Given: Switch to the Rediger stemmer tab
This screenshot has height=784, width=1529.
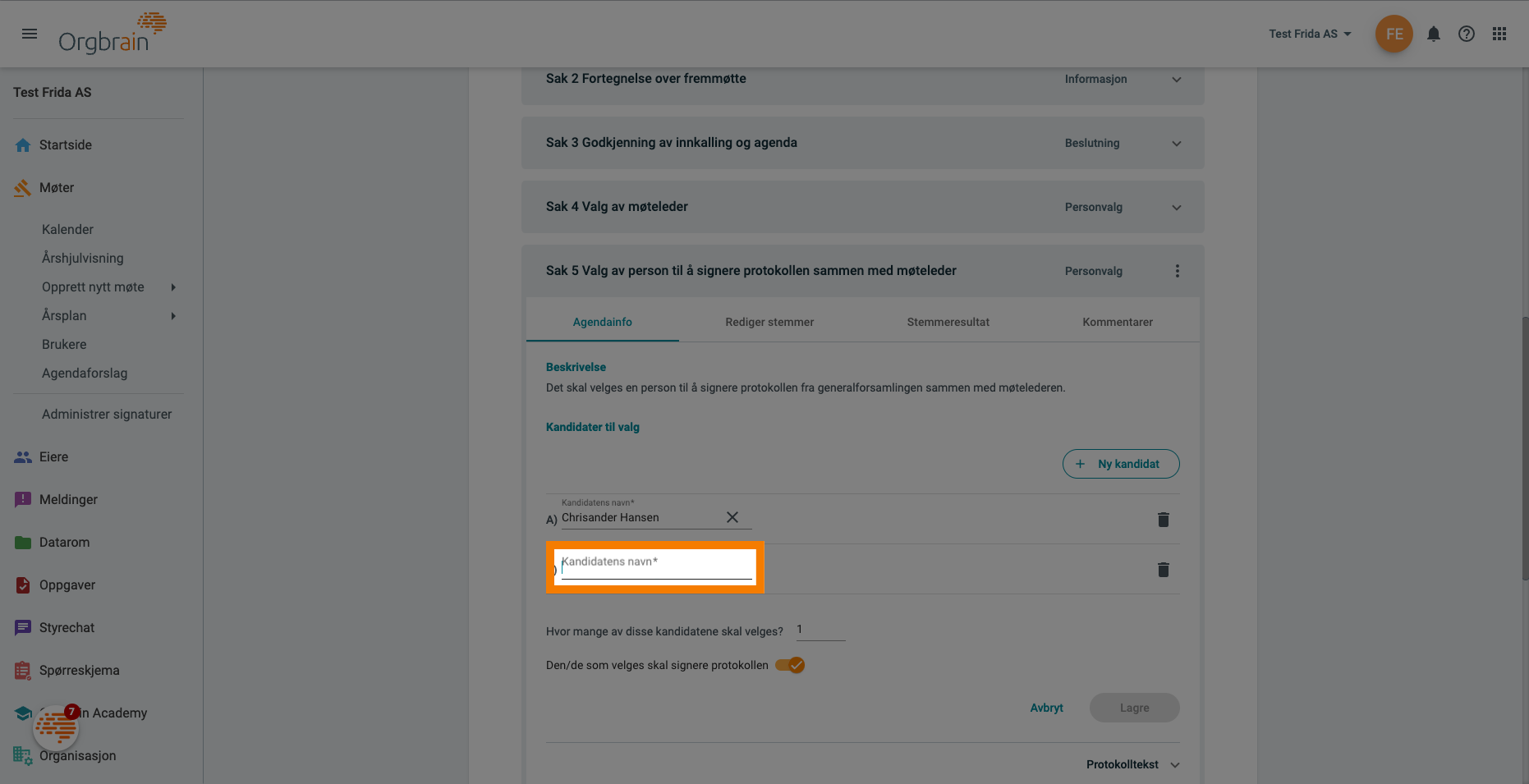Looking at the screenshot, I should click(x=769, y=322).
